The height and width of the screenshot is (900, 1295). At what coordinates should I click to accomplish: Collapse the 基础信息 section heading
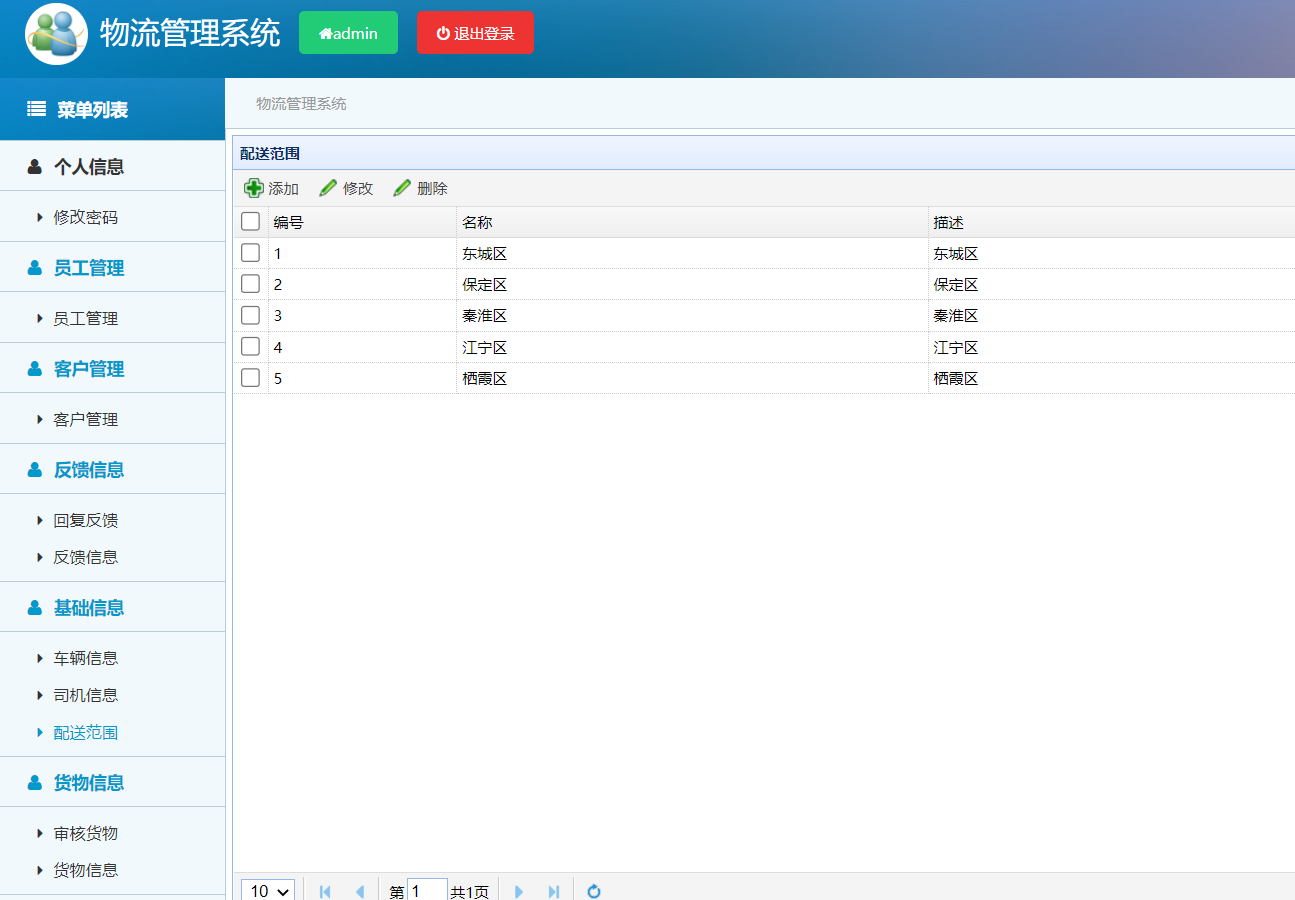(x=112, y=607)
